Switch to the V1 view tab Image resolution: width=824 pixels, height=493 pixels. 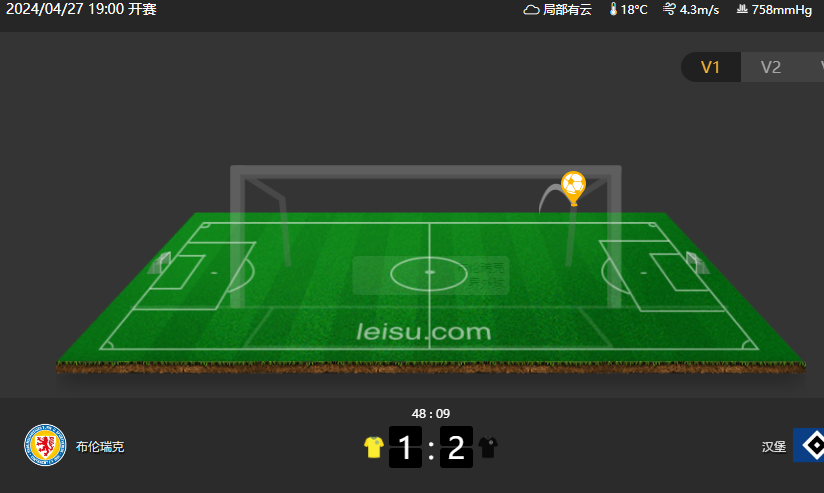click(710, 67)
